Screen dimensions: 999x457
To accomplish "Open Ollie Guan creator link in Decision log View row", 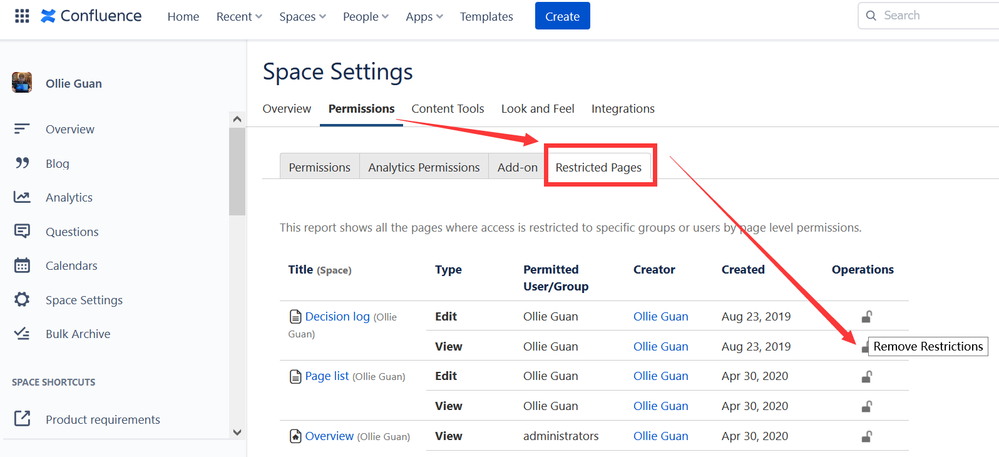I will (661, 346).
